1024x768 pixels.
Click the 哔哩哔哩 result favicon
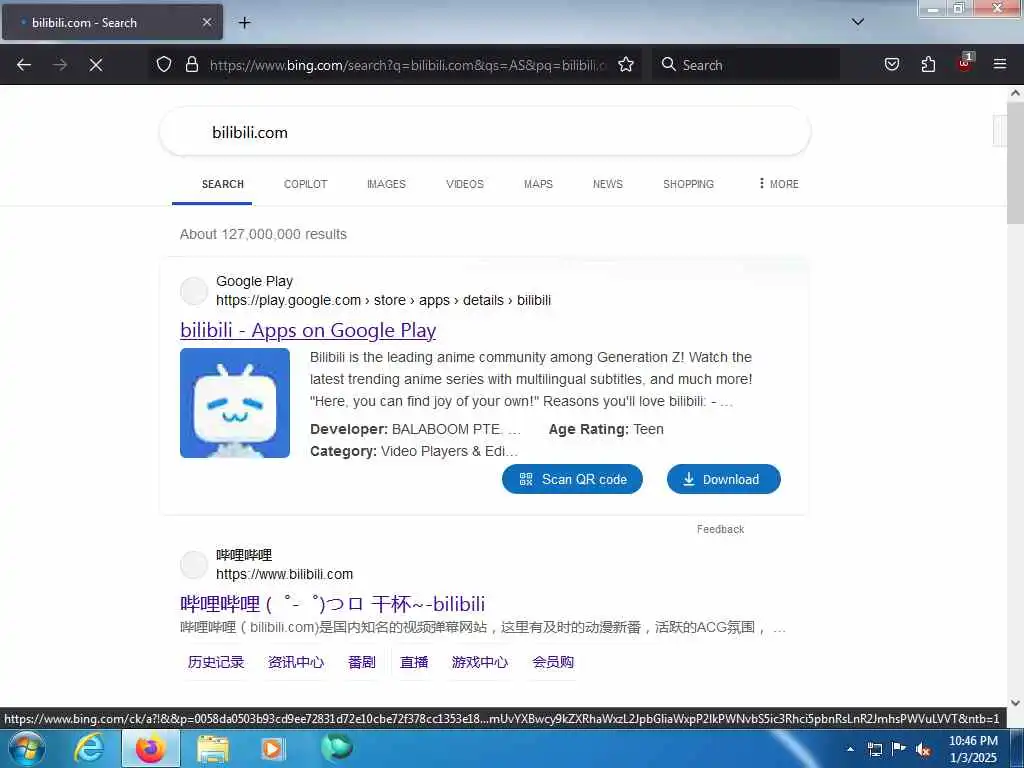pyautogui.click(x=194, y=564)
